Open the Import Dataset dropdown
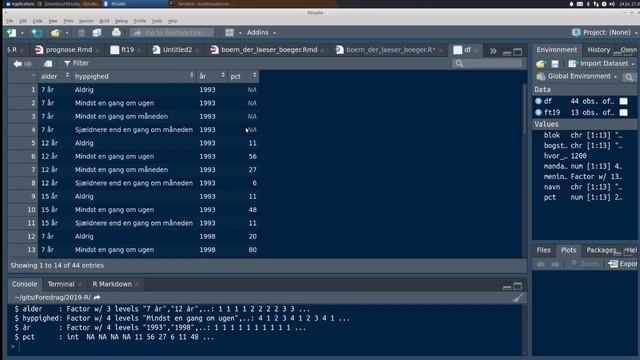The image size is (640, 360). (601, 64)
